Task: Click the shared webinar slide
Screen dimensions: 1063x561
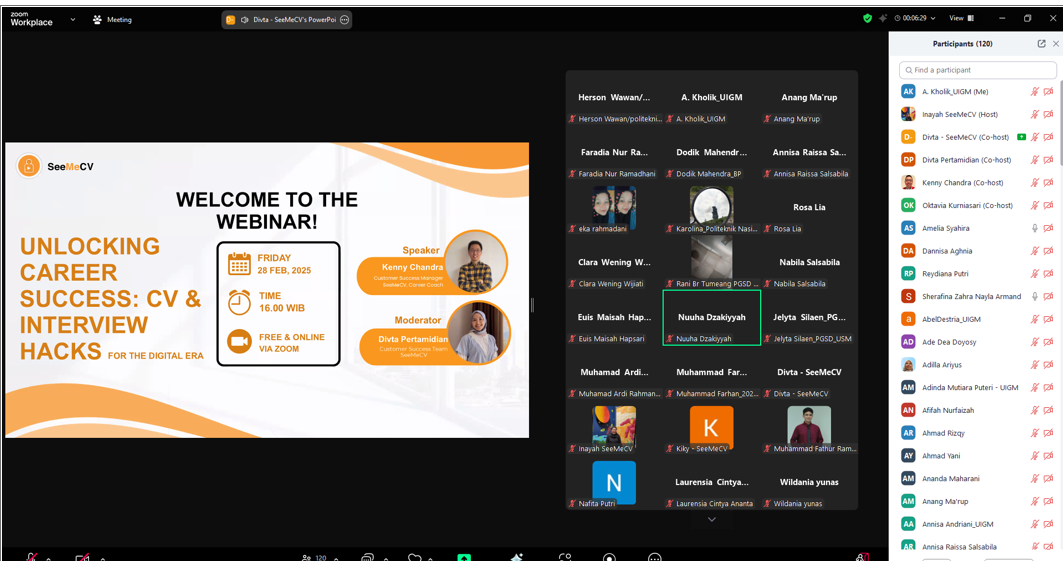Action: pyautogui.click(x=267, y=290)
